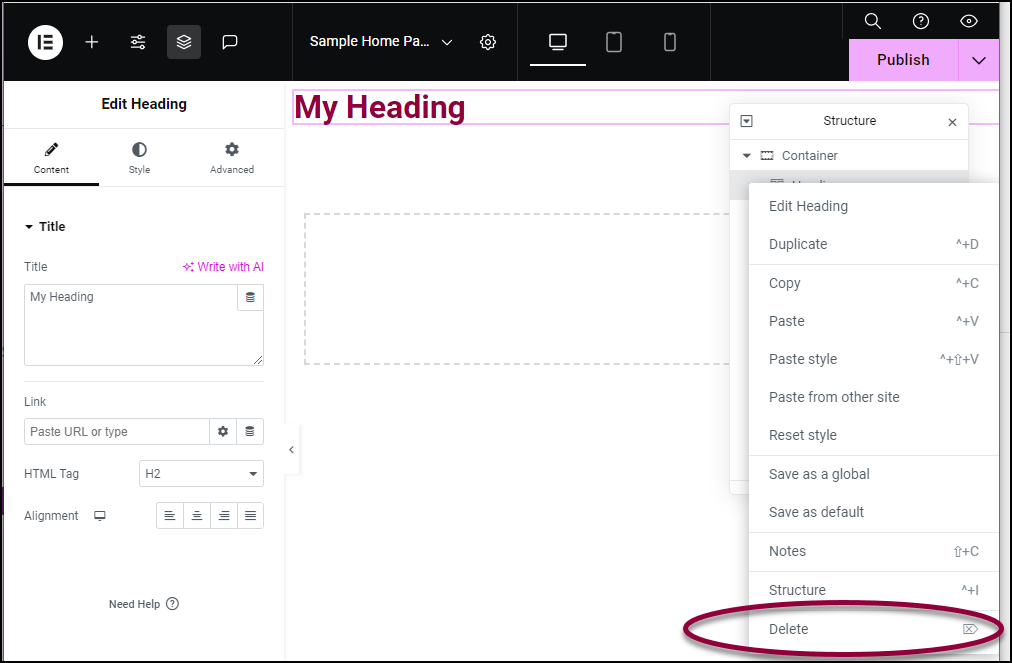1012x663 pixels.
Task: Toggle the Structure layers icon
Action: click(x=184, y=43)
